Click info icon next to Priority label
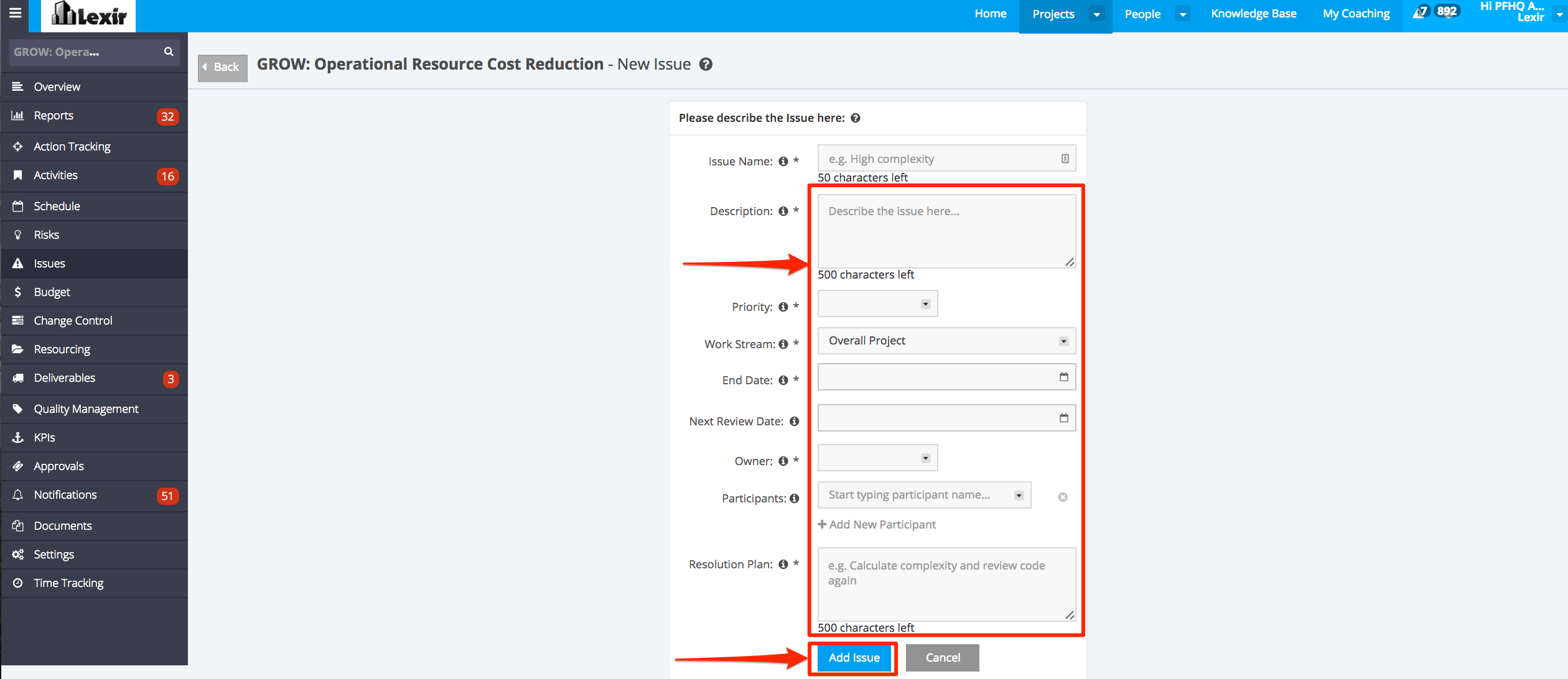This screenshot has height=679, width=1568. [783, 307]
